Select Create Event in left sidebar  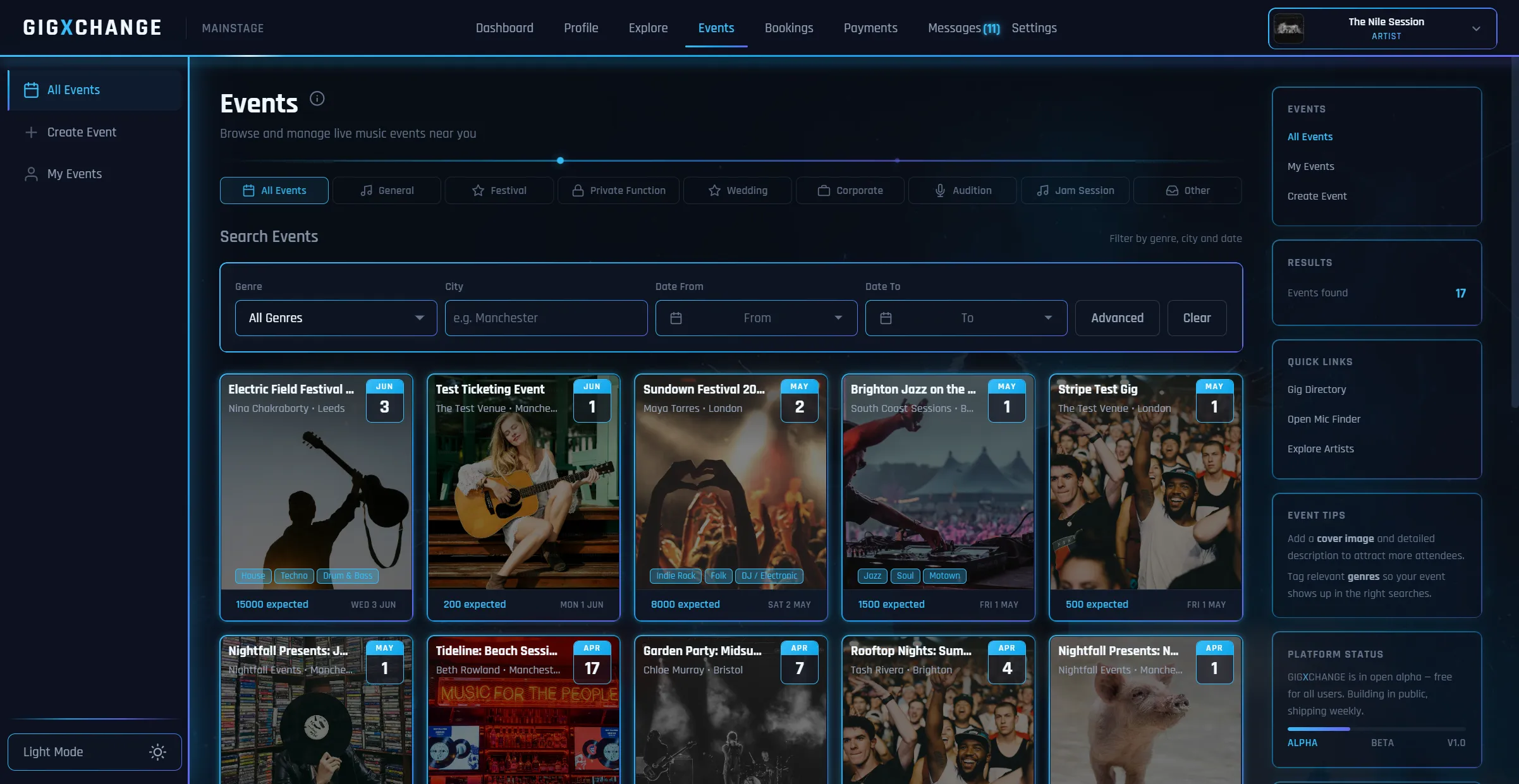pos(95,132)
